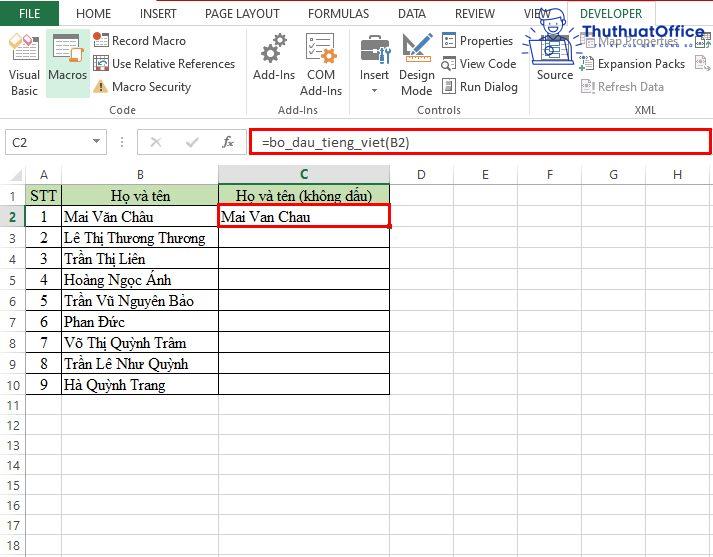This screenshot has width=713, height=557.
Task: Toggle Use Relative References
Action: [164, 64]
